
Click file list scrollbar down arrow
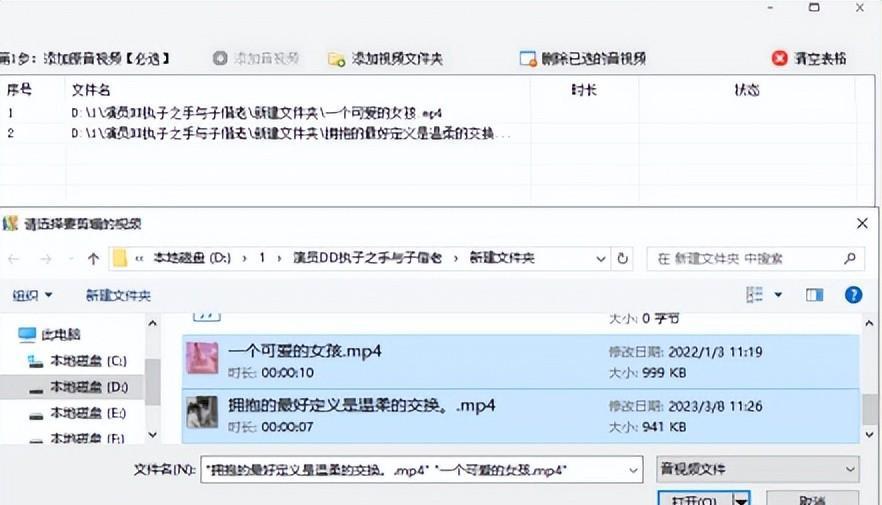point(870,435)
